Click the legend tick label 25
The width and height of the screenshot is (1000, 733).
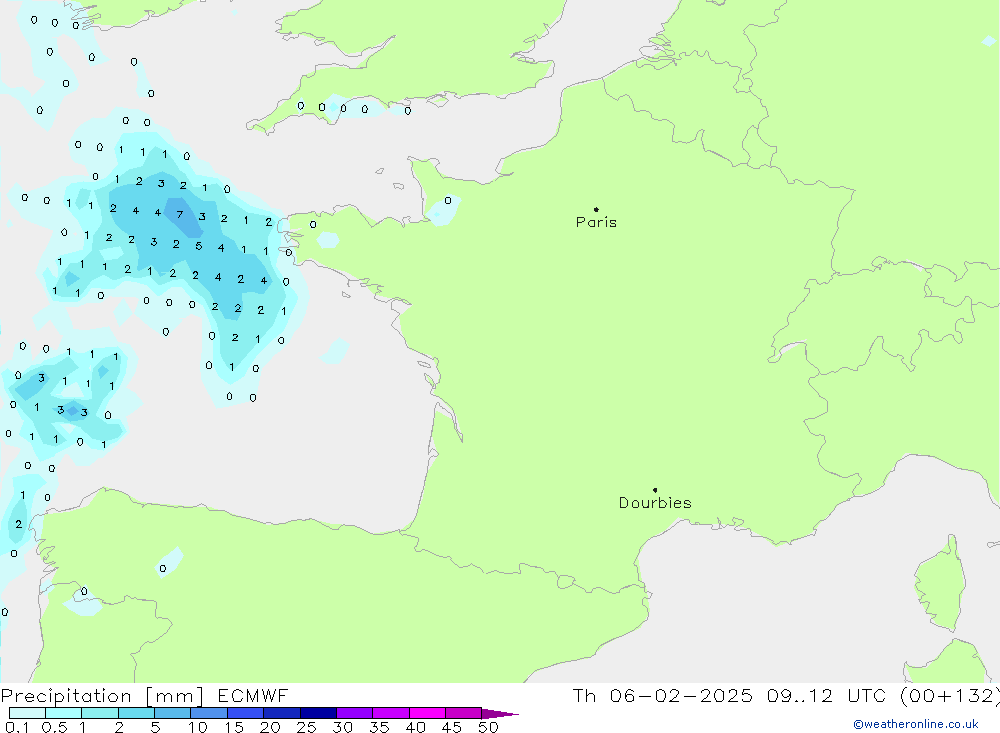click(x=307, y=727)
